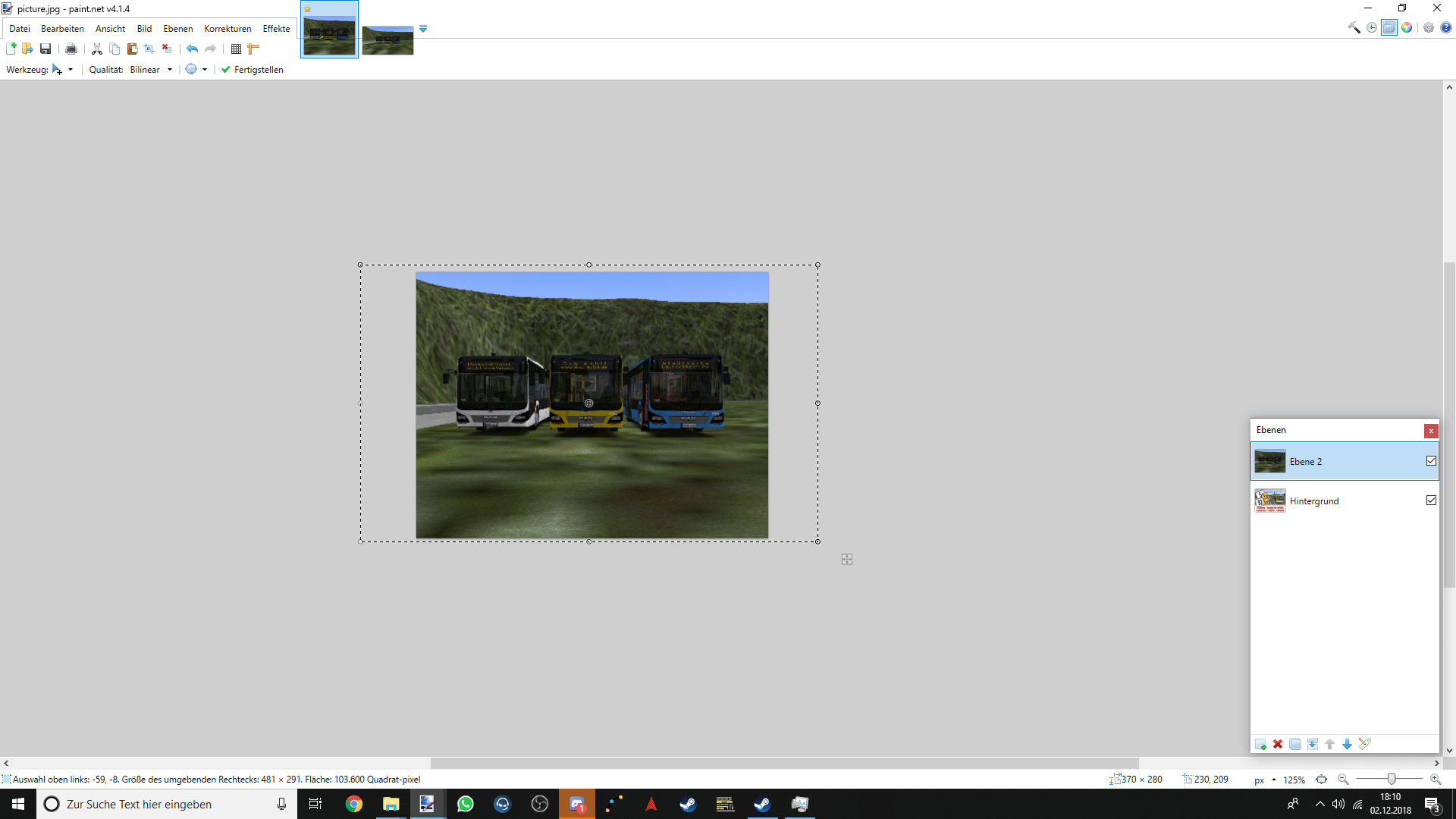Click the Crop to Selection icon
The height and width of the screenshot is (819, 1456).
pyautogui.click(x=149, y=49)
